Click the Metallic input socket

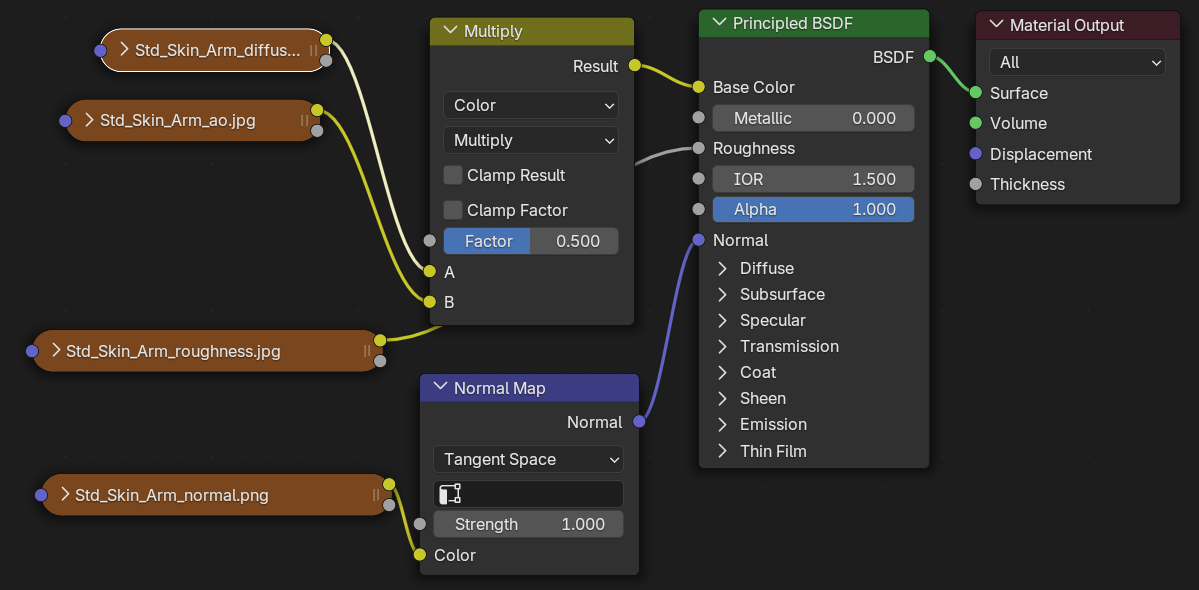[698, 118]
